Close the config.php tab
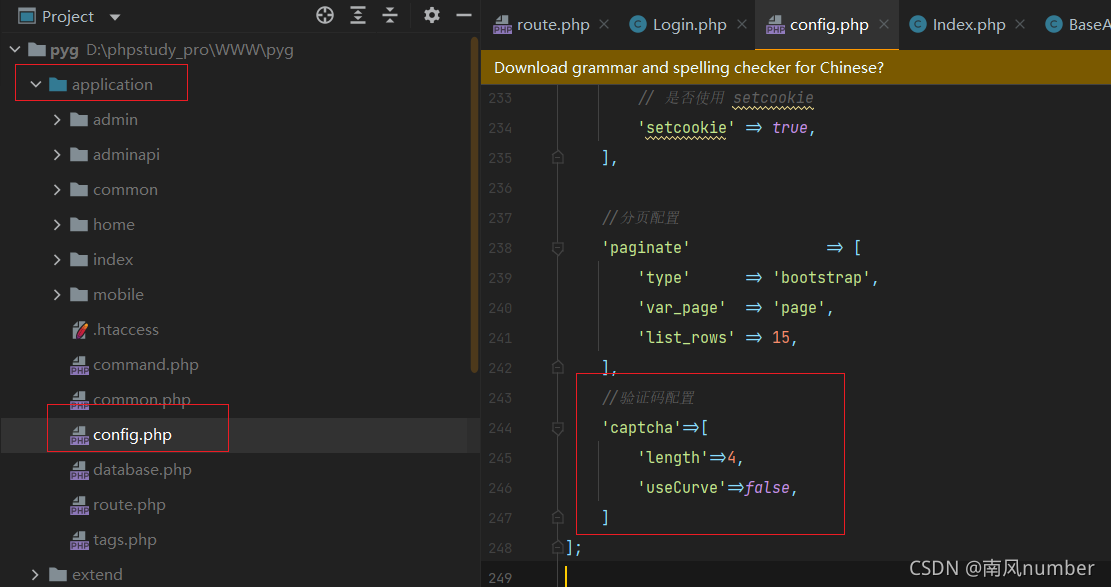The height and width of the screenshot is (587, 1111). click(x=884, y=24)
